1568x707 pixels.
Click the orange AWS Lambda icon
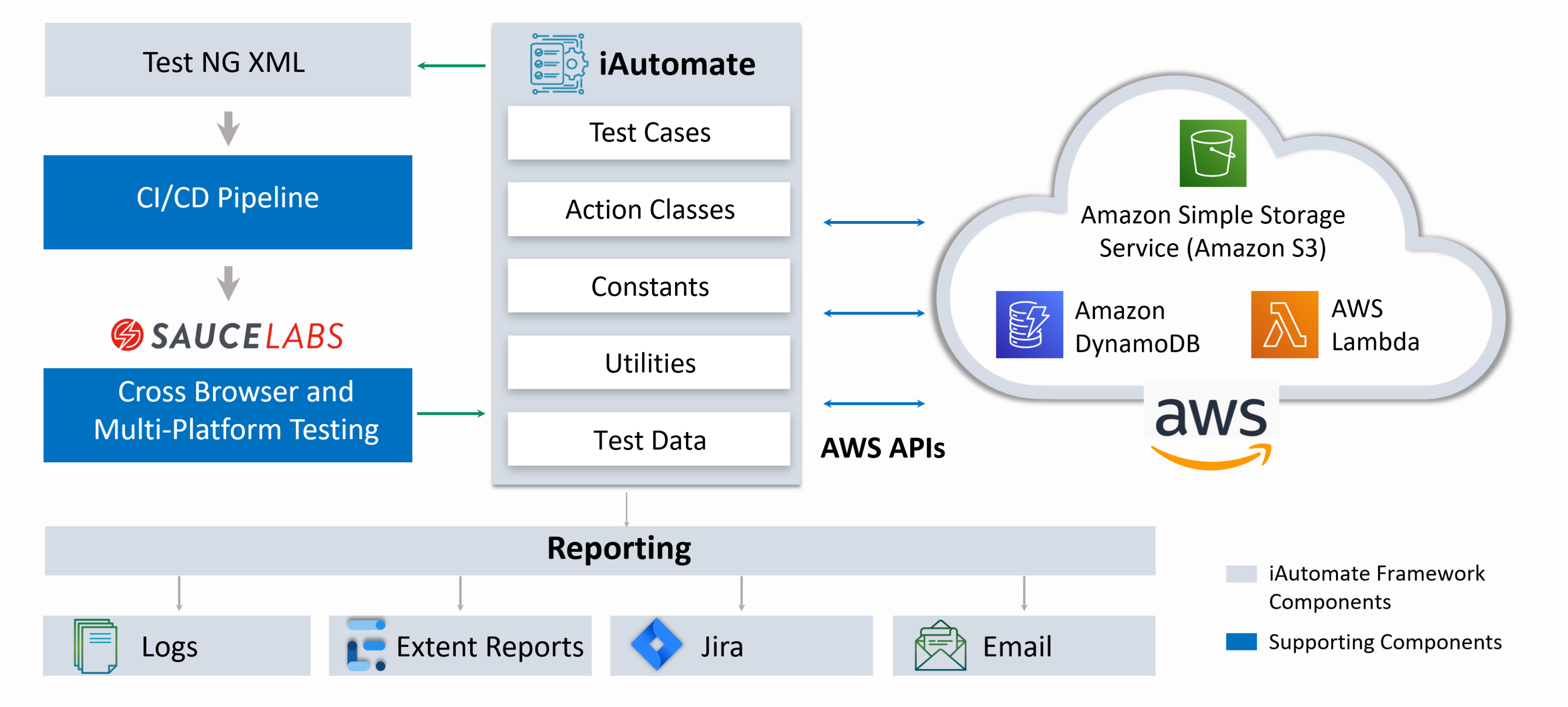[1284, 324]
